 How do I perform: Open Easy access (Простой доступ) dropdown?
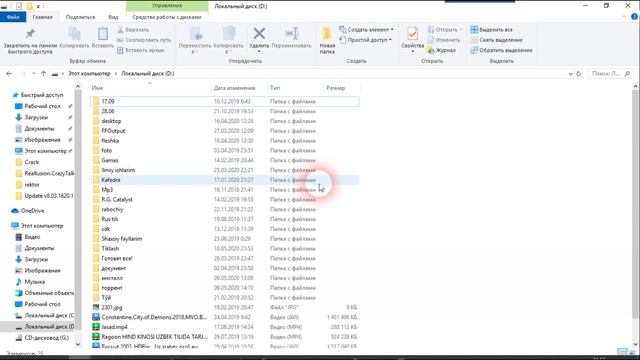(366, 40)
